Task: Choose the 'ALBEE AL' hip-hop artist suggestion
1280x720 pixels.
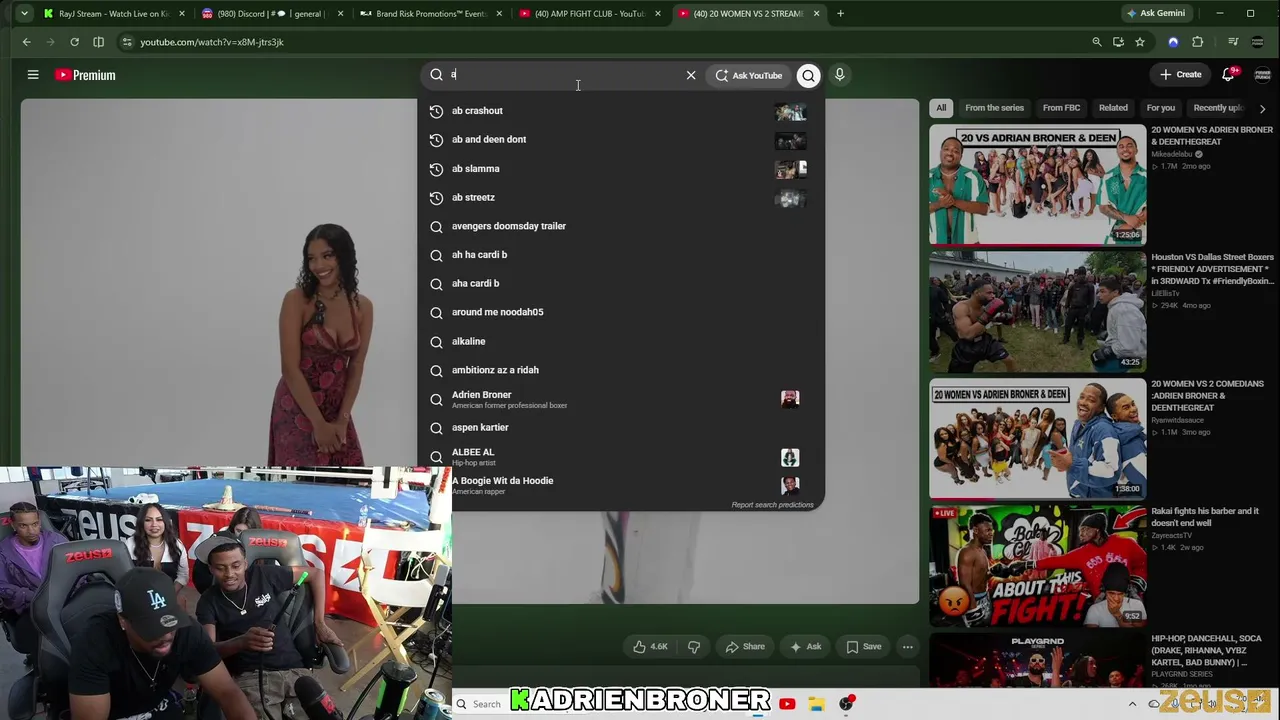Action: pyautogui.click(x=621, y=457)
